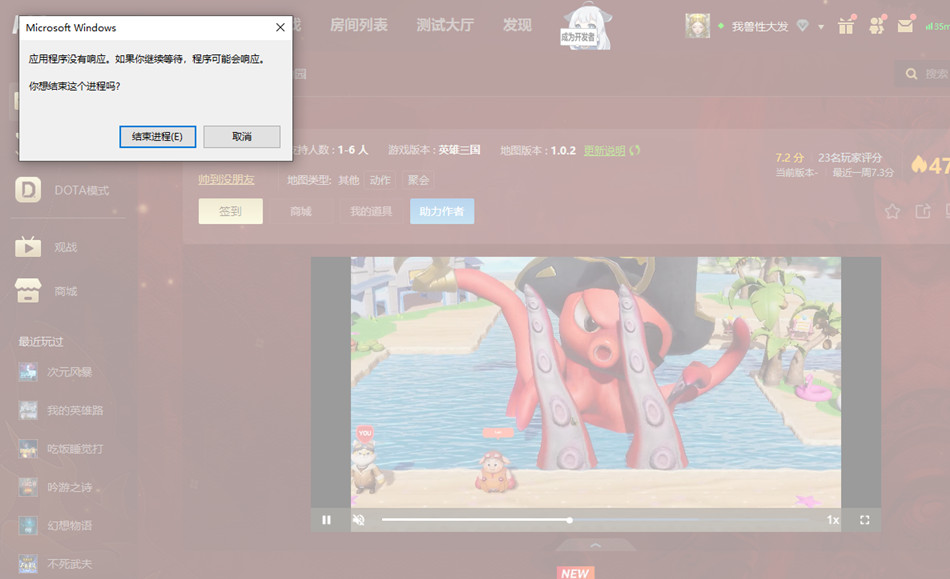Click the 助力作者 button

tap(442, 211)
